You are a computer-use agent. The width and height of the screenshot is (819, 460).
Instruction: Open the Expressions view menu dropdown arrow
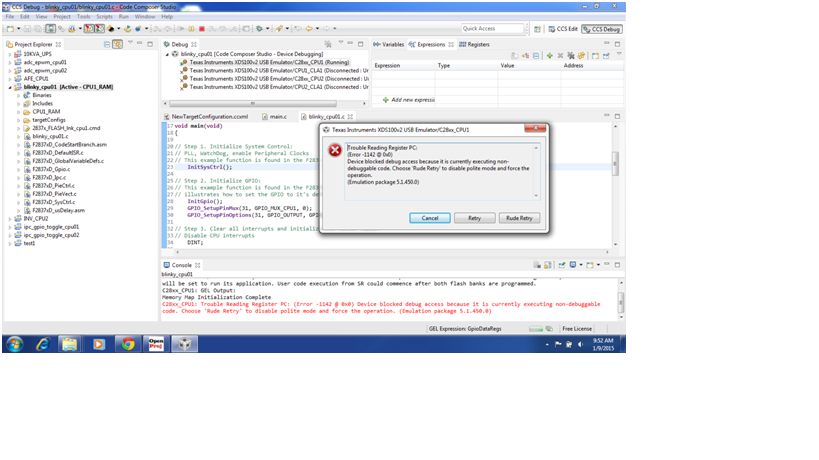click(x=619, y=53)
